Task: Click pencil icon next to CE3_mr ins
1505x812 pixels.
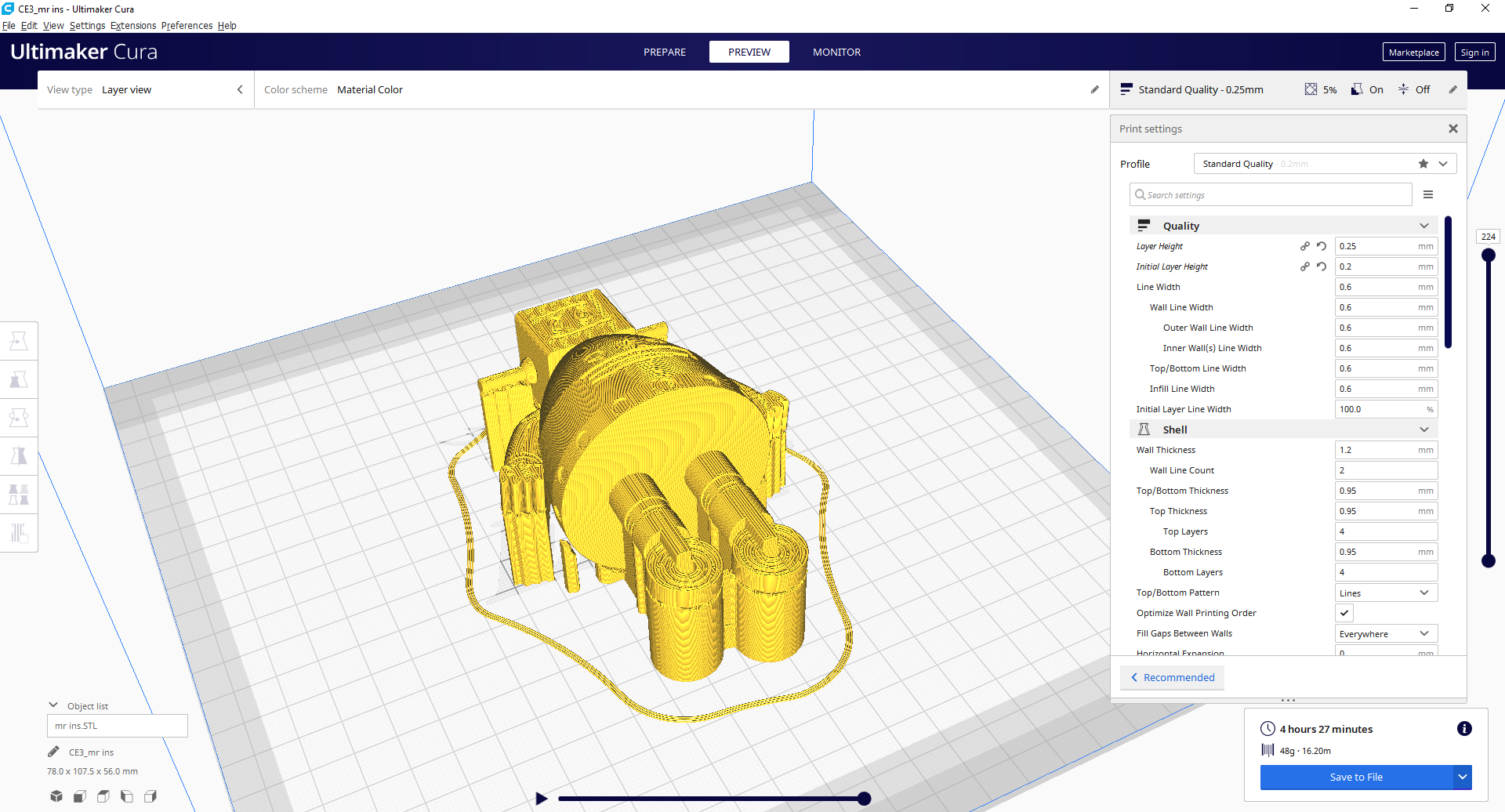Action: [x=53, y=752]
